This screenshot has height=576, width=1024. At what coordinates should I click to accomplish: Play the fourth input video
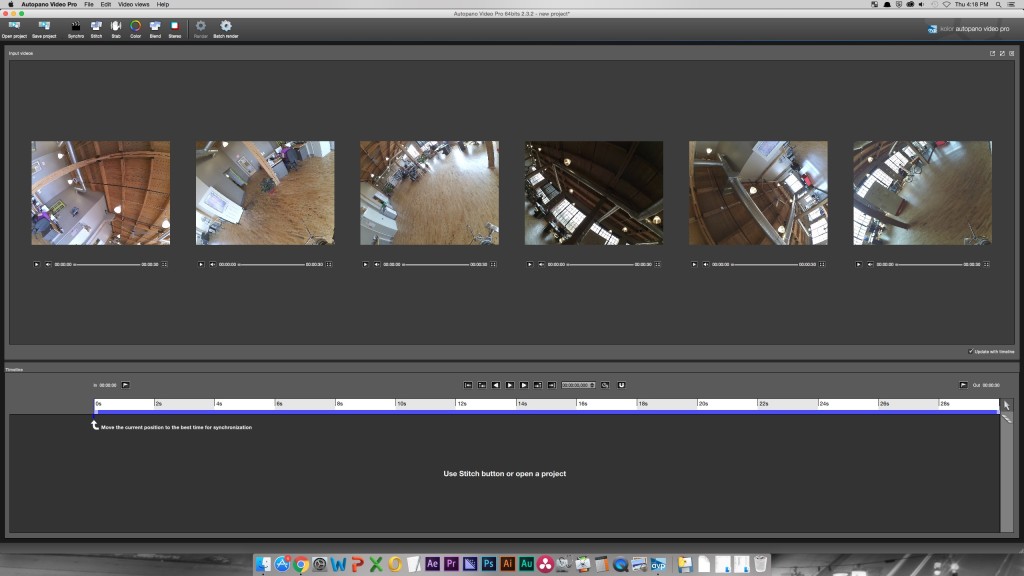[530, 264]
